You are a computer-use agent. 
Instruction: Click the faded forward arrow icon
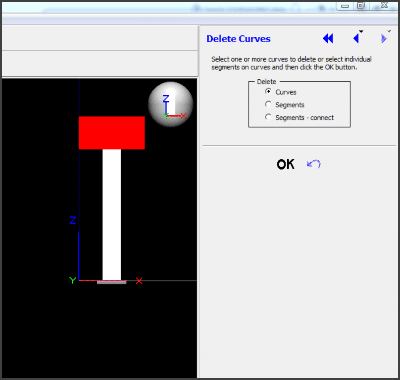[x=384, y=39]
